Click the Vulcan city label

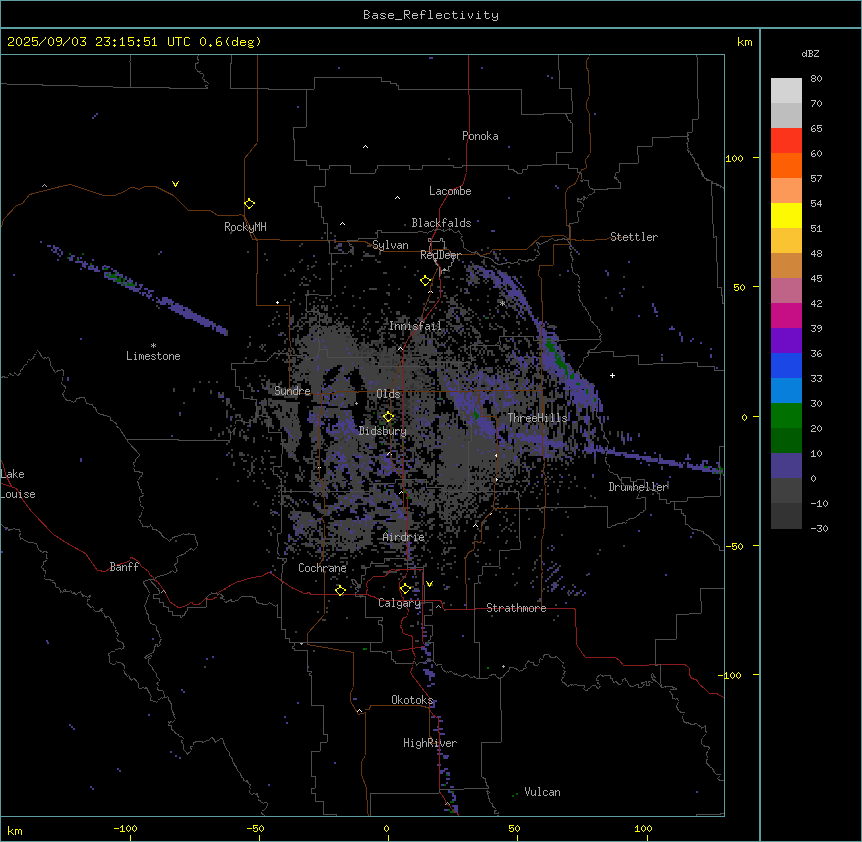(542, 792)
